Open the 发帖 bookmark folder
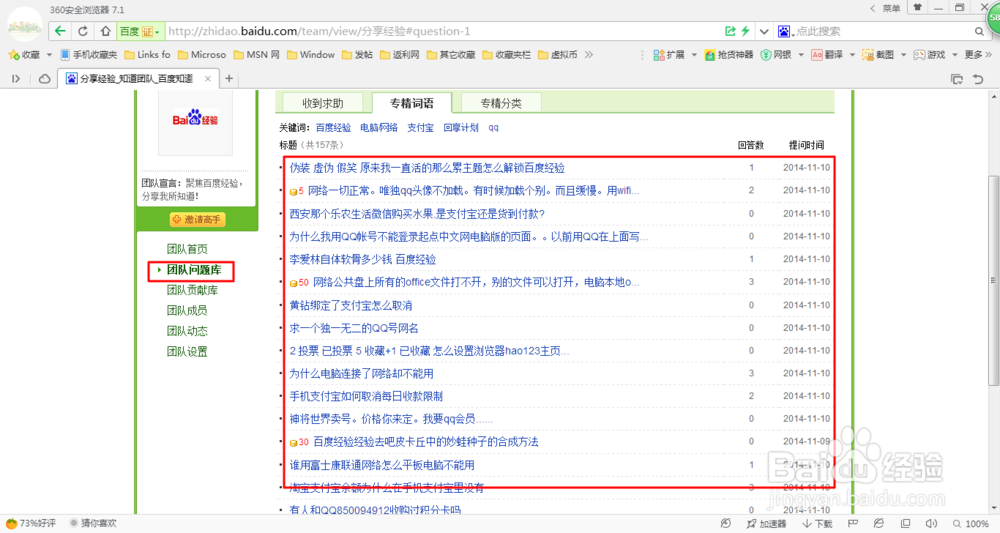 [x=357, y=55]
